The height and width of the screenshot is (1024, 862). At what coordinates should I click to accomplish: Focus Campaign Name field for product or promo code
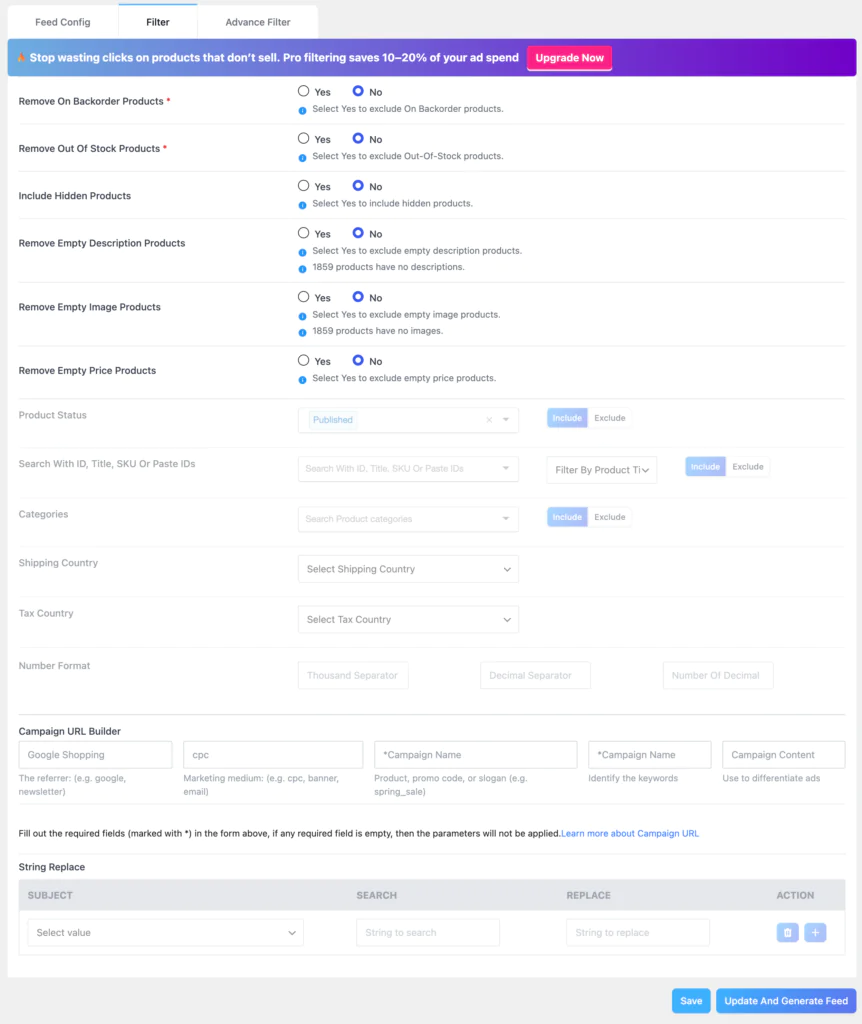click(x=475, y=754)
